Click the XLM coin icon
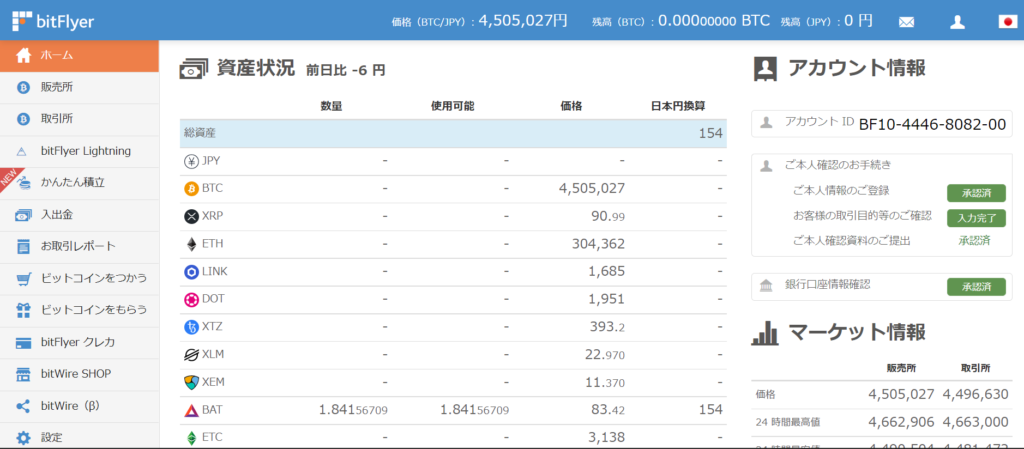The height and width of the screenshot is (449, 1024). [192, 355]
